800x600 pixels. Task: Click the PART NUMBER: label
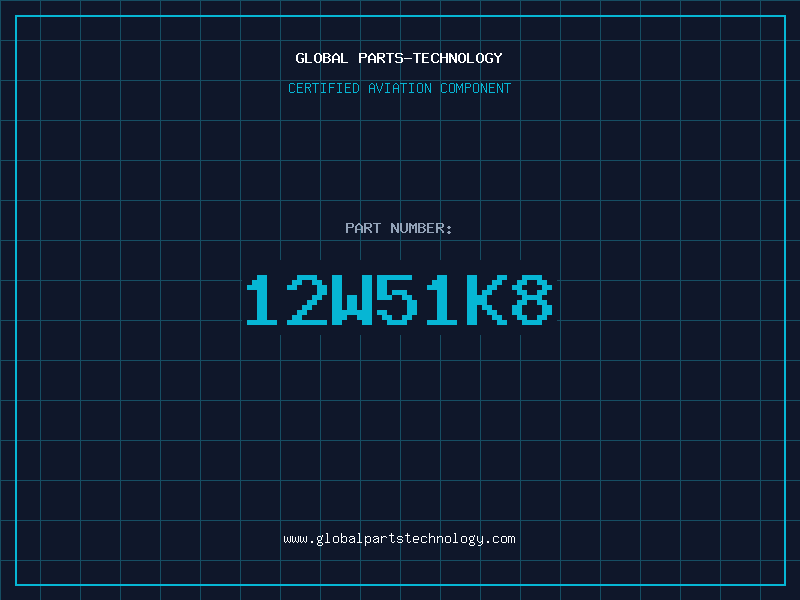point(398,228)
